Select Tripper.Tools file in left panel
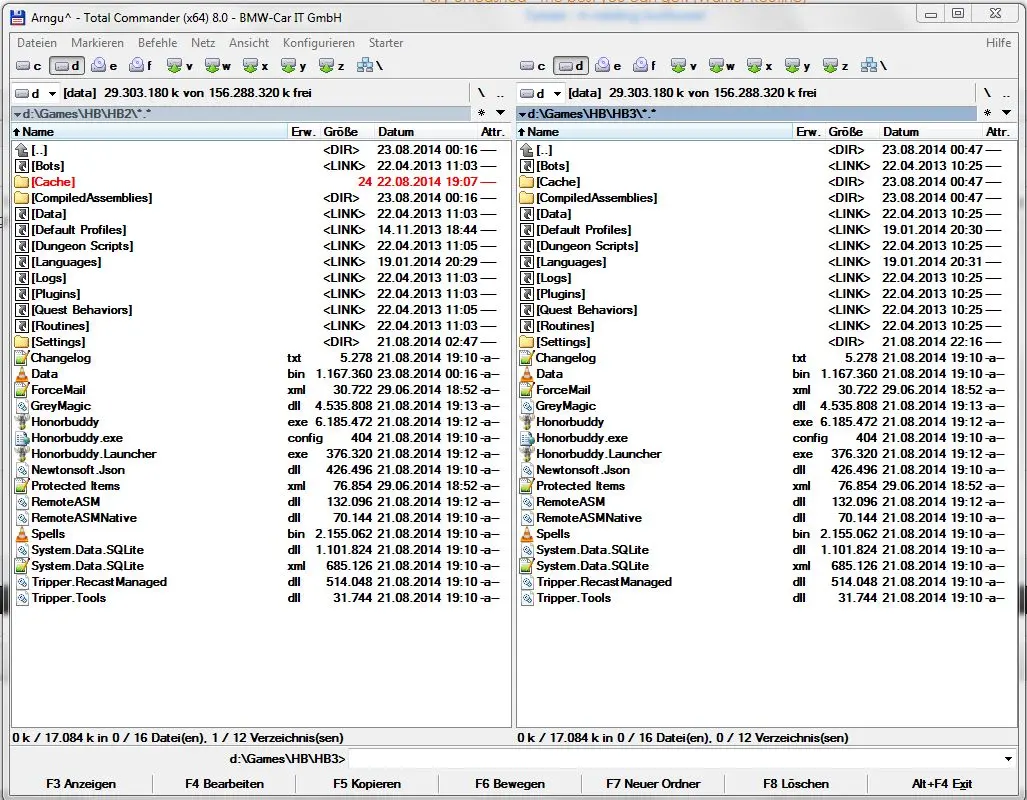The width and height of the screenshot is (1027, 800). coord(261,598)
